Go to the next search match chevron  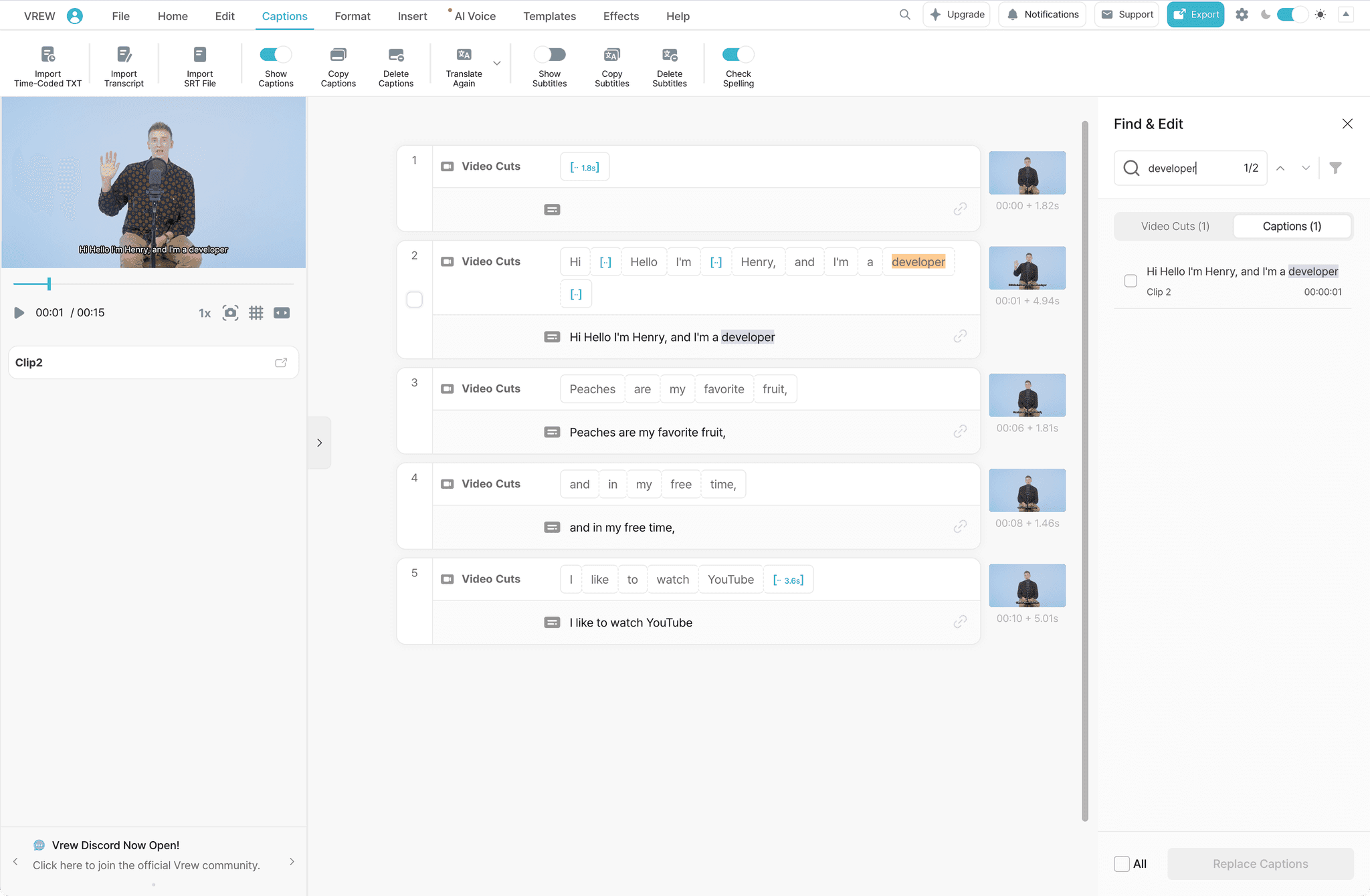tap(1305, 168)
